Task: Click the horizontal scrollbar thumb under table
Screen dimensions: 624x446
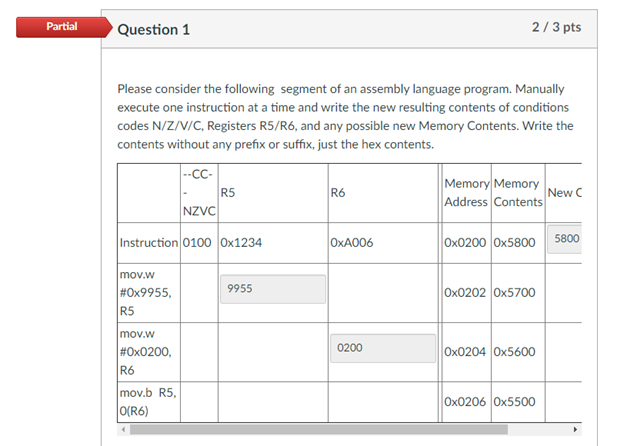Action: (x=319, y=430)
